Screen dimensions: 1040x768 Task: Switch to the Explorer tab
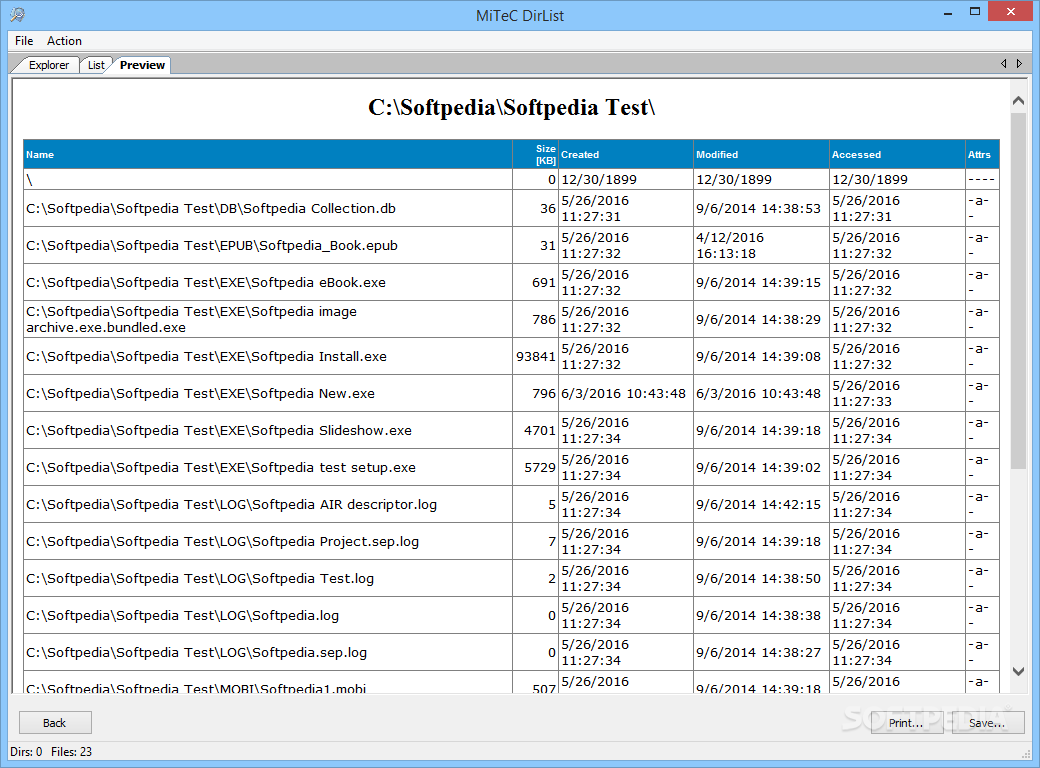(48, 65)
